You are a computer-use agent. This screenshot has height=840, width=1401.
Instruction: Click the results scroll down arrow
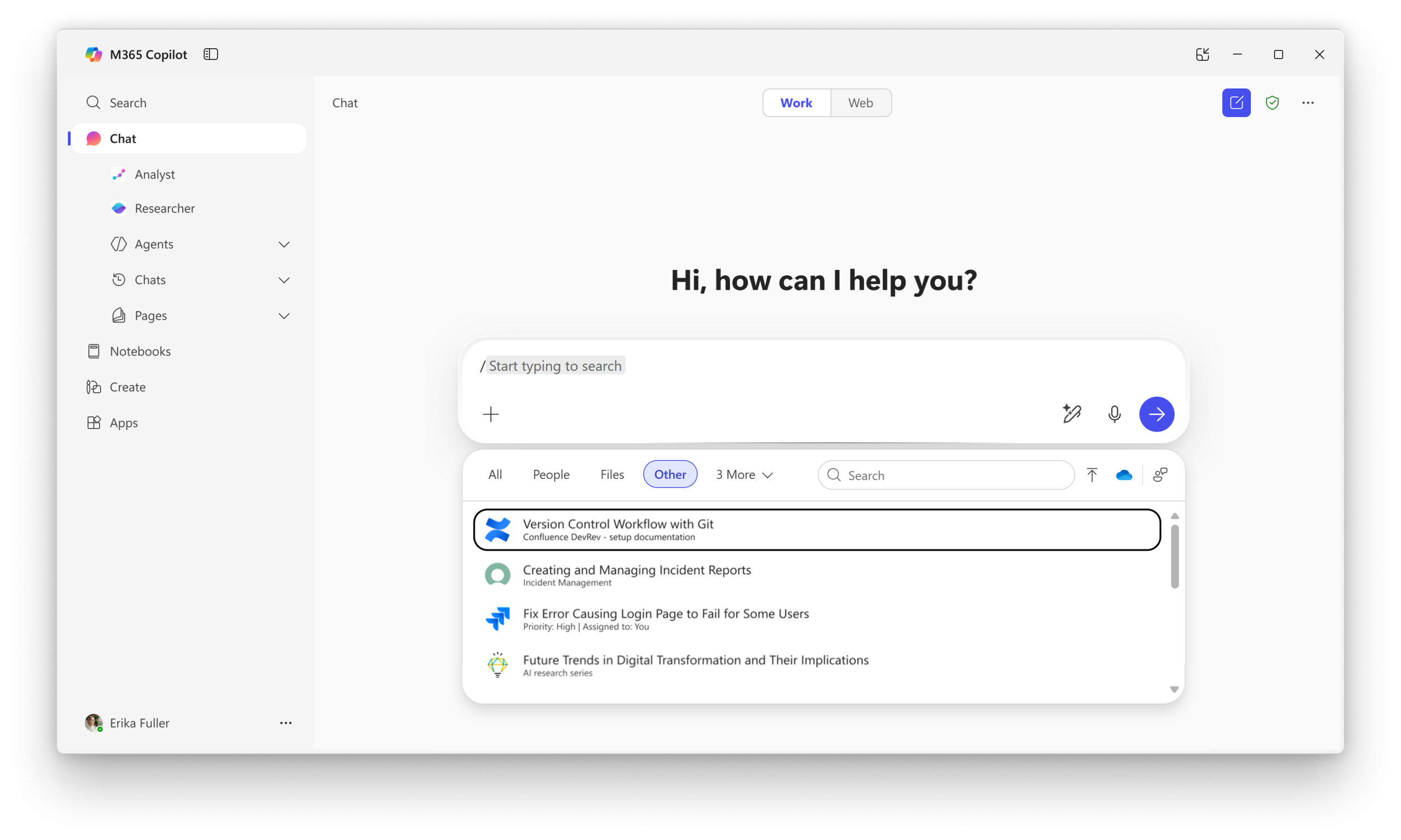point(1174,690)
